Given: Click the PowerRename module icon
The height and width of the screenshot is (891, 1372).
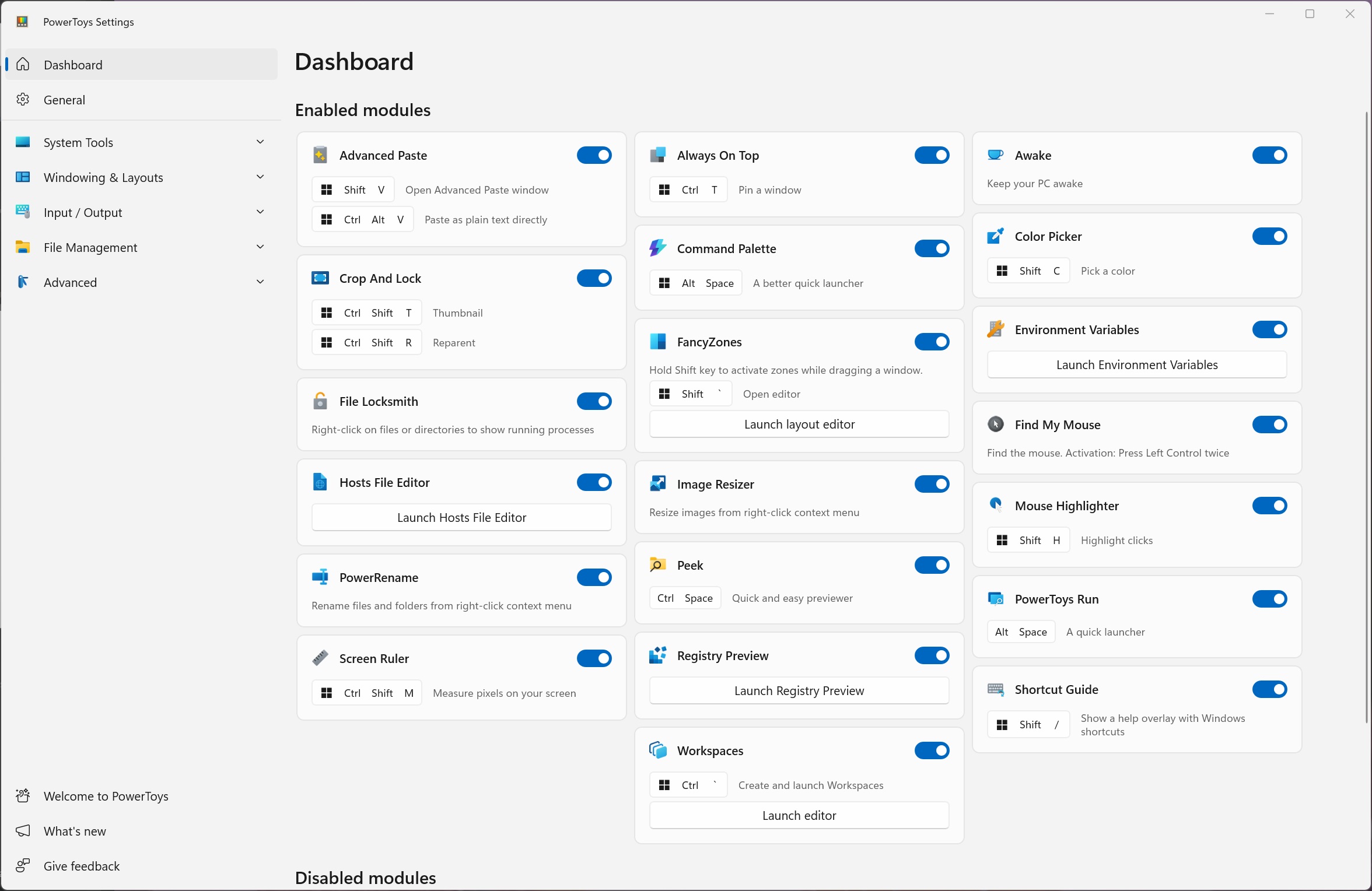Looking at the screenshot, I should [x=320, y=577].
